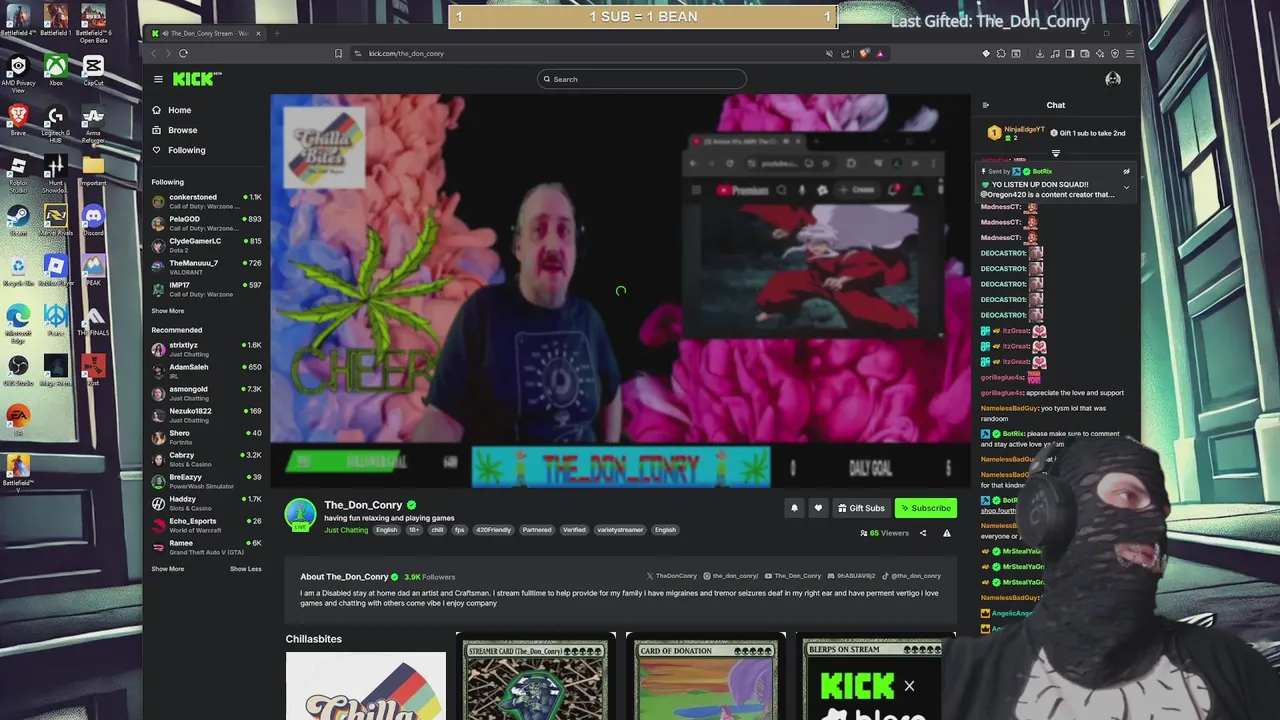1280x720 pixels.
Task: Click the 420Friendly tag
Action: coord(493,530)
